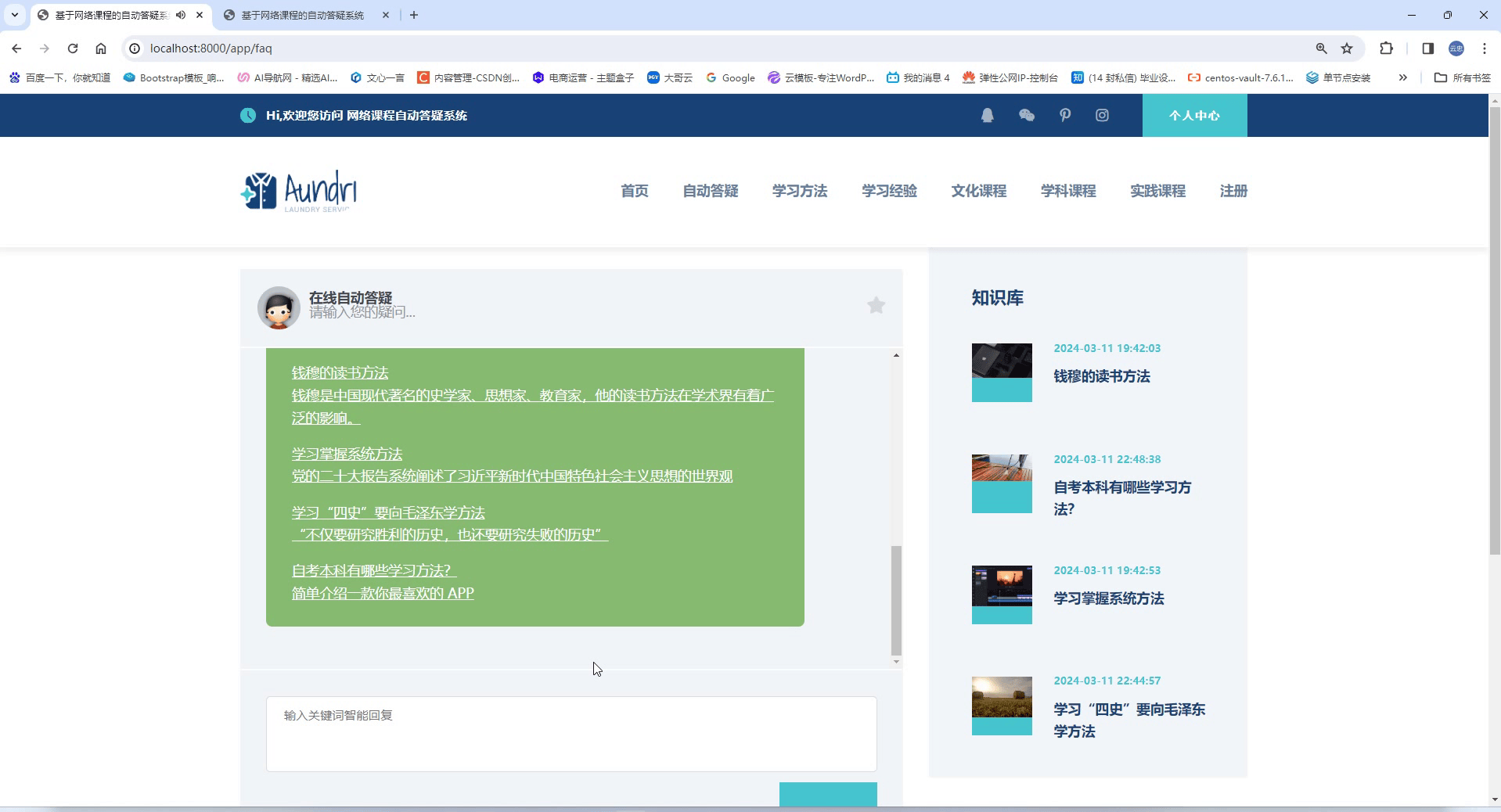
Task: Open the 内容管理-CSDN bookmark
Action: 468,77
